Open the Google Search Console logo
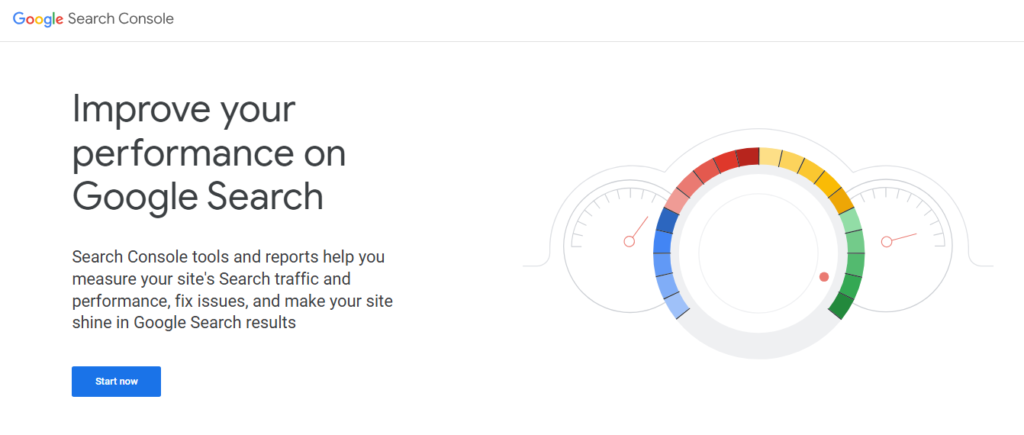The height and width of the screenshot is (435, 1024). pos(93,19)
